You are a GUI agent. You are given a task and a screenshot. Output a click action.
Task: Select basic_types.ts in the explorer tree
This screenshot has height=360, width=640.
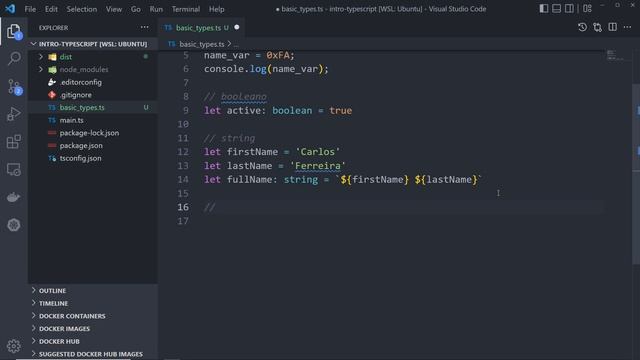click(92, 107)
